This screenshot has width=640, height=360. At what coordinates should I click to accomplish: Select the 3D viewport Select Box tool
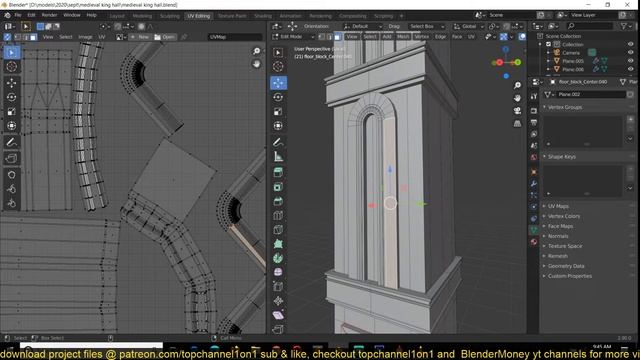(x=278, y=52)
